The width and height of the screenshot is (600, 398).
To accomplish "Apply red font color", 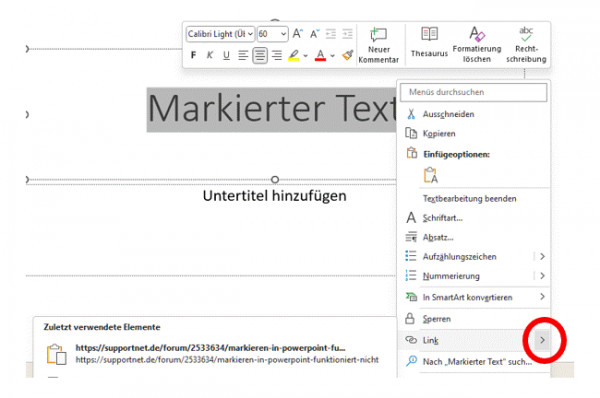I will 320,55.
